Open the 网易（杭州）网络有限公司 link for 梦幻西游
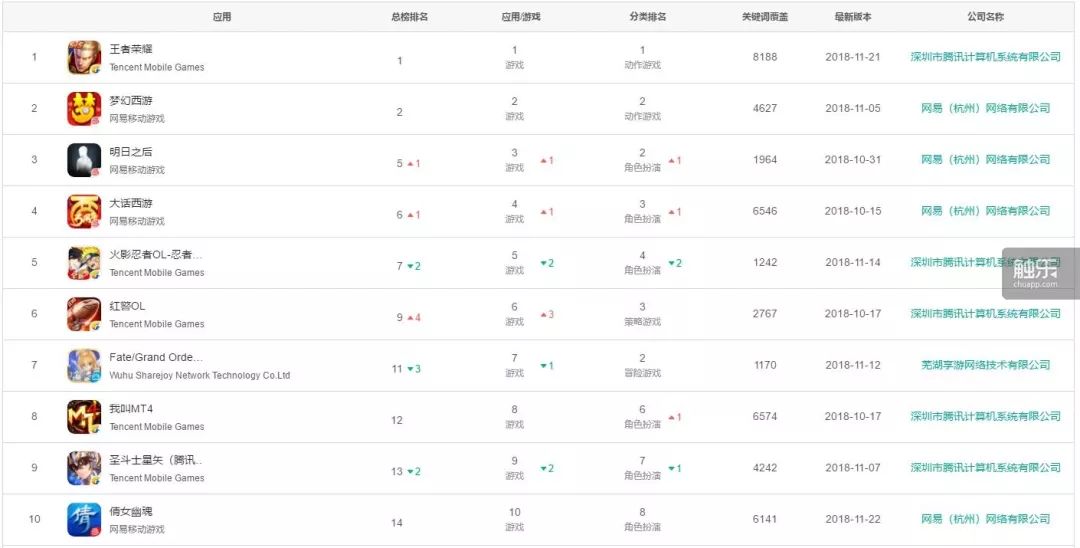The width and height of the screenshot is (1080, 548). [985, 108]
